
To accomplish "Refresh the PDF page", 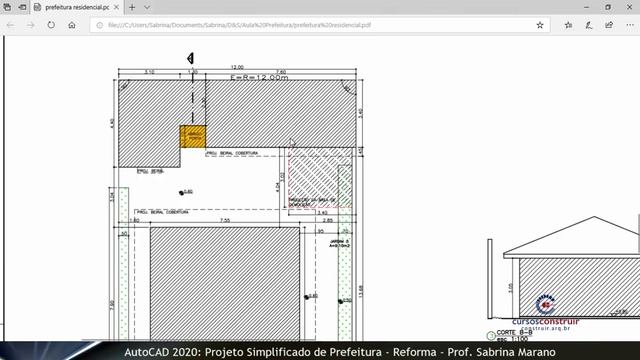I will (51, 25).
